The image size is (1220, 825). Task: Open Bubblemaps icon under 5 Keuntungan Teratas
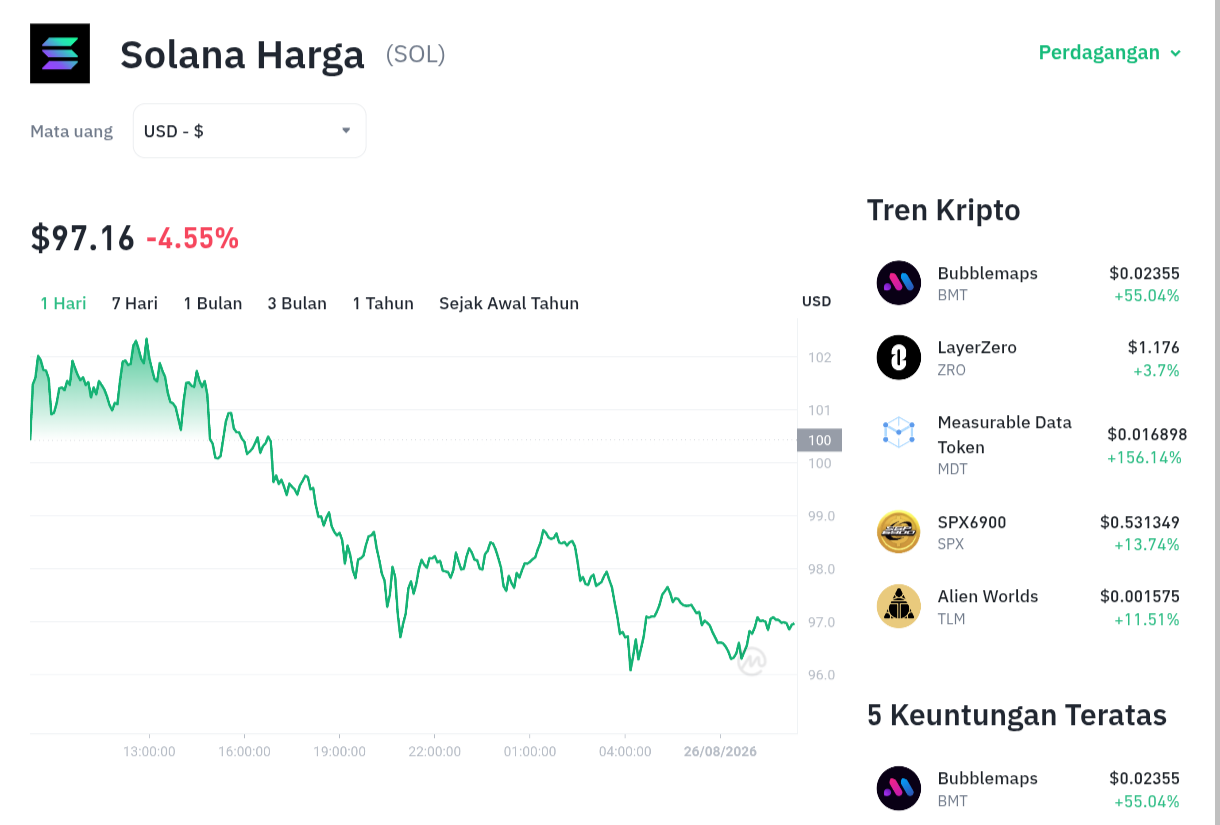coord(898,788)
